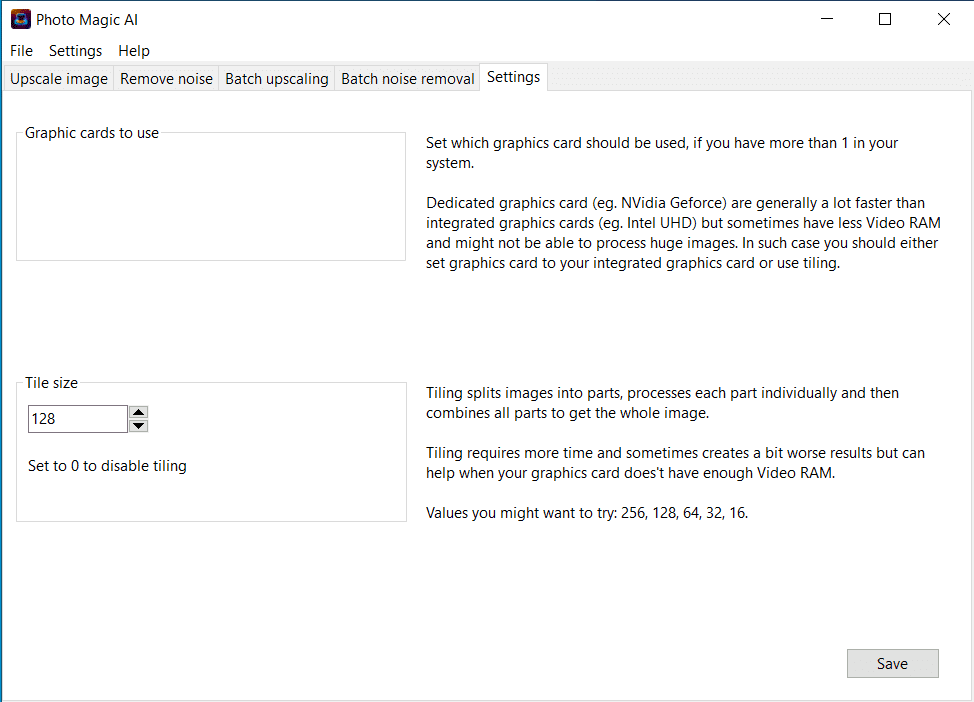Select the active Settings tab
Screen dimensions: 974x702
point(513,77)
